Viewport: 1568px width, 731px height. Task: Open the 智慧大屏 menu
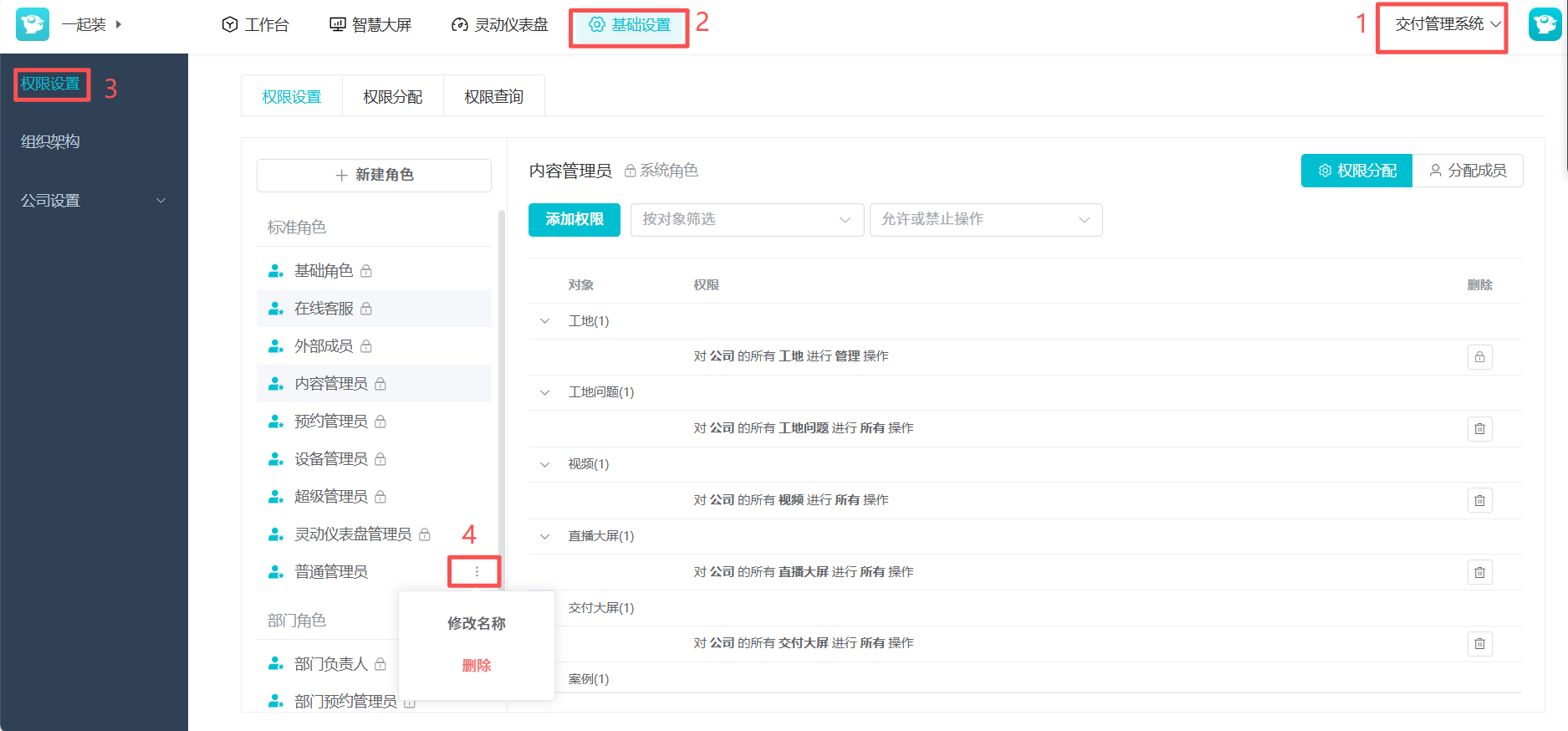tap(370, 25)
